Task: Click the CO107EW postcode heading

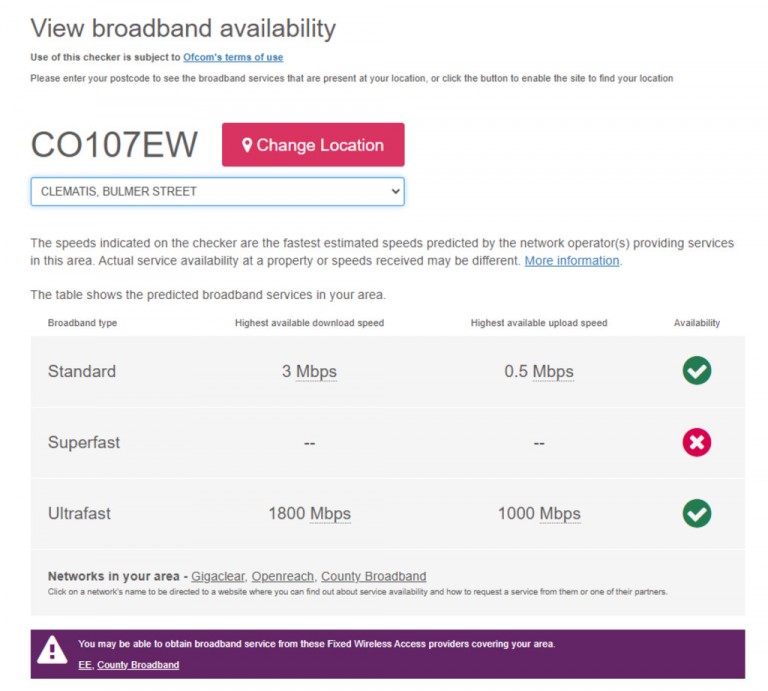Action: (x=114, y=145)
